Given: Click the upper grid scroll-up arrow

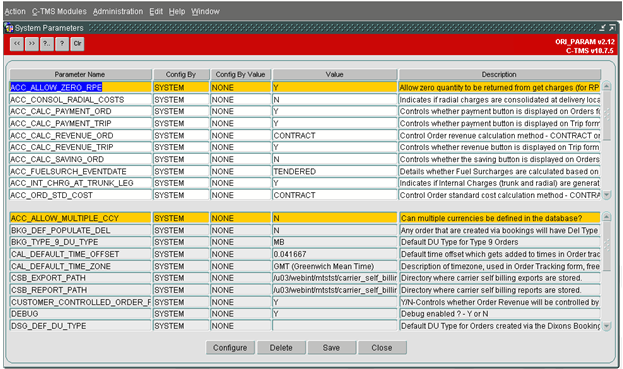Looking at the screenshot, I should (607, 86).
